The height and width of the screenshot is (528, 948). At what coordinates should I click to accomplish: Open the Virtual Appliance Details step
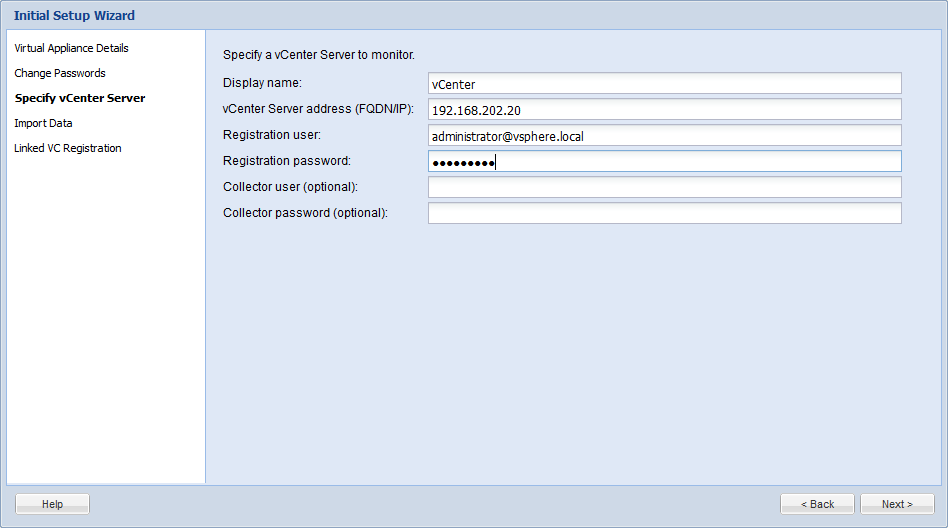pos(71,48)
